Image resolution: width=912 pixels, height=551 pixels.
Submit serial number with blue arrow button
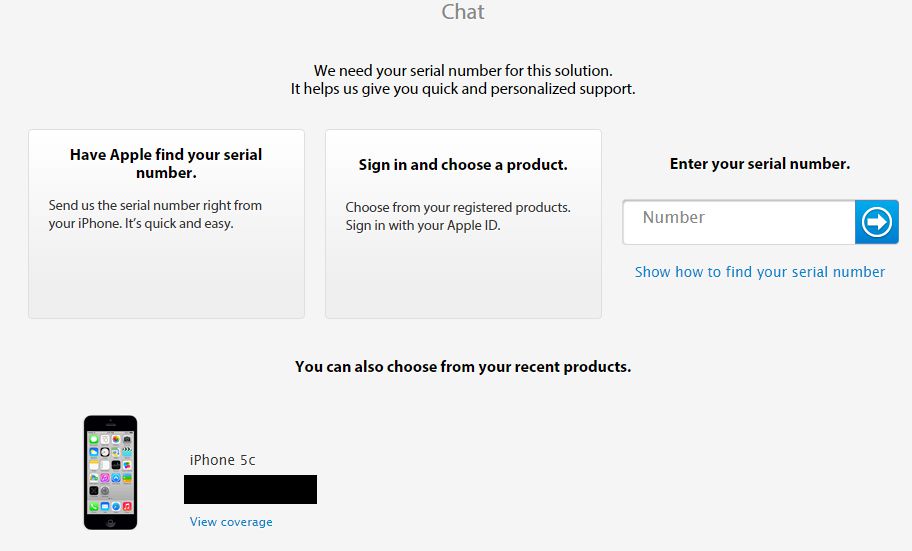pos(877,222)
